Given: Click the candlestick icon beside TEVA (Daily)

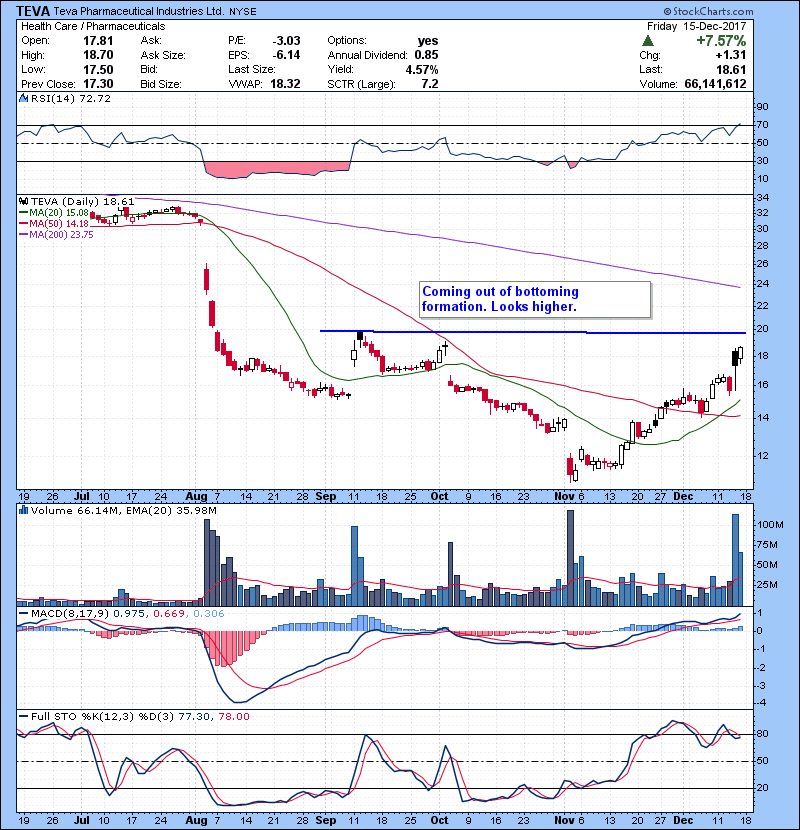Looking at the screenshot, I should 23,201.
